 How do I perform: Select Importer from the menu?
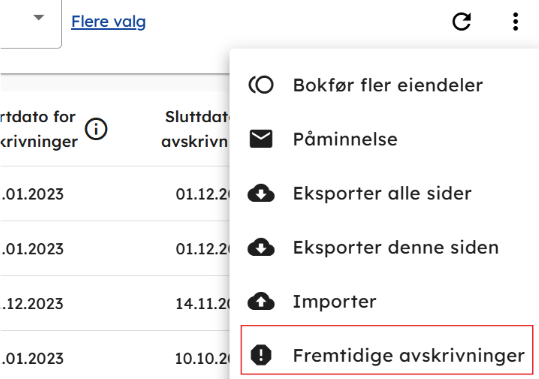tap(384, 301)
